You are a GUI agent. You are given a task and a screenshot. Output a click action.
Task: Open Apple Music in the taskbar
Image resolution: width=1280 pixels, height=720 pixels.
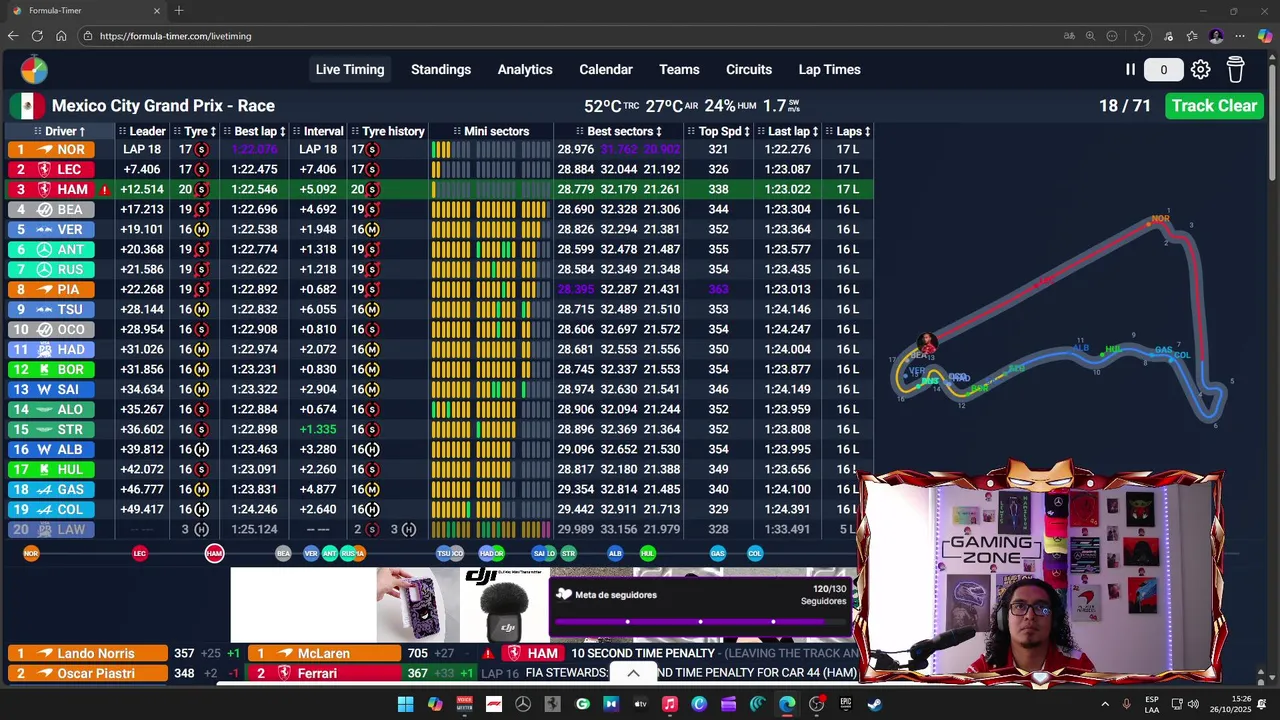670,704
